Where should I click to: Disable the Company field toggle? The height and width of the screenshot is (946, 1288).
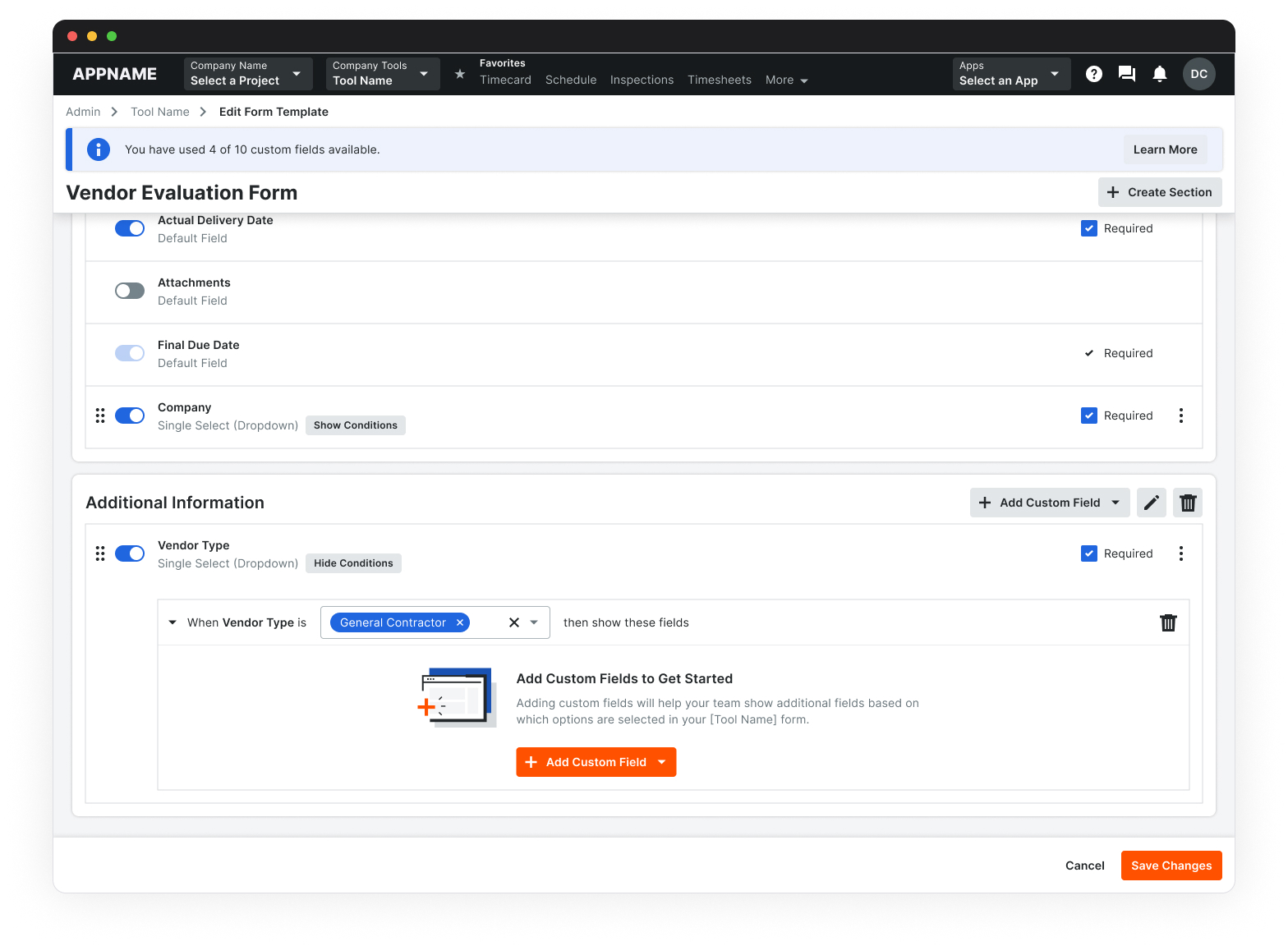pyautogui.click(x=130, y=416)
